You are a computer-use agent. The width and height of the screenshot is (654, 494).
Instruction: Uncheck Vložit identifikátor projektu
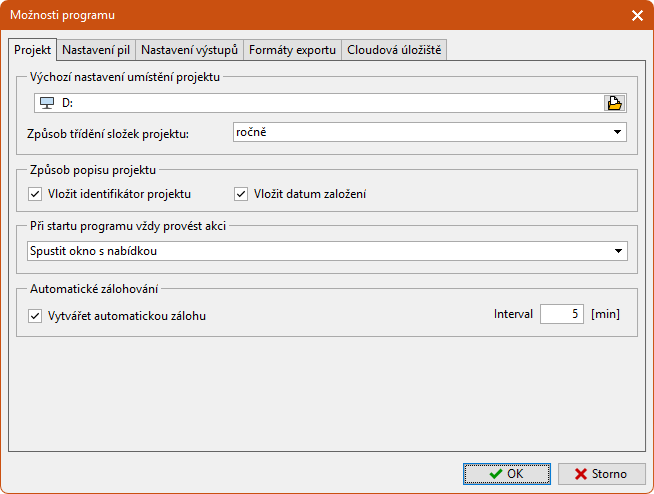[35, 194]
